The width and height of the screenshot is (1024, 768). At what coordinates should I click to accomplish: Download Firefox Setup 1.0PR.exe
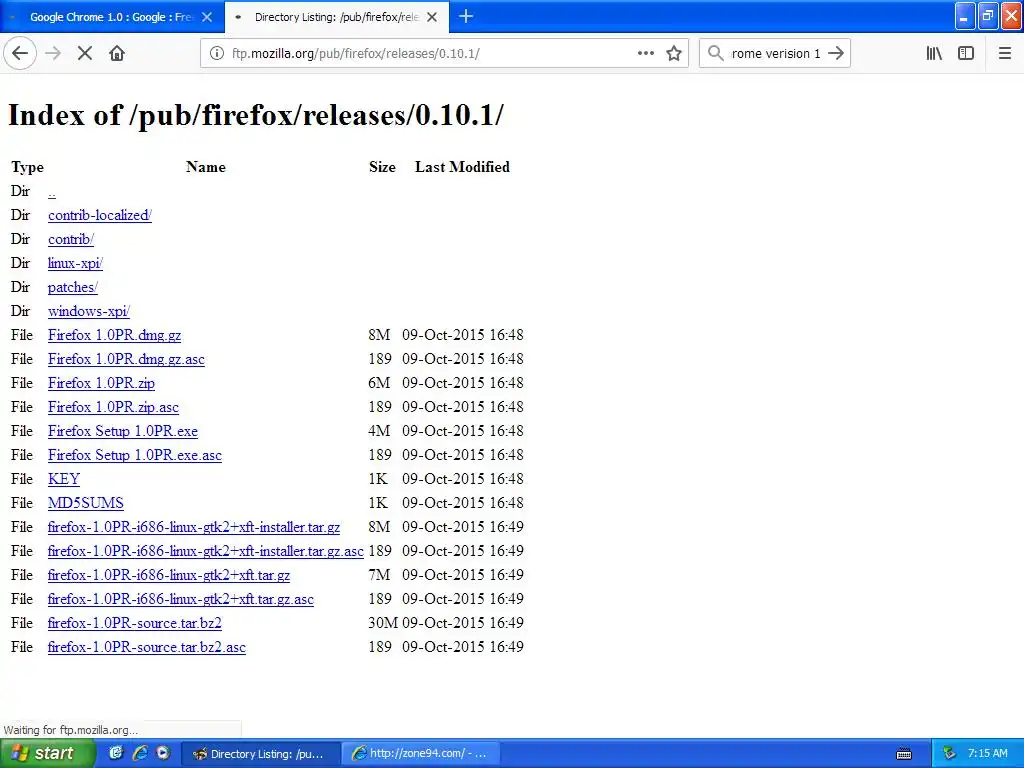point(123,431)
